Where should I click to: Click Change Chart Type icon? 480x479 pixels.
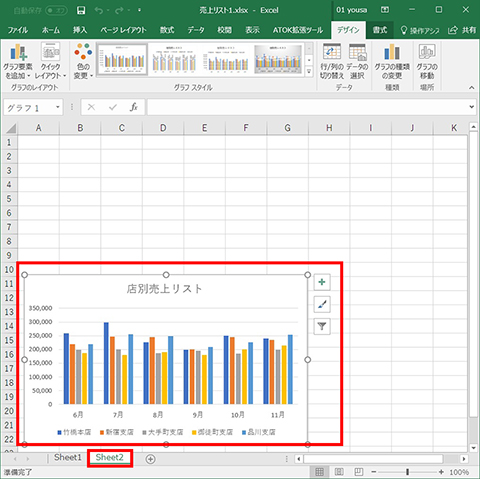392,61
